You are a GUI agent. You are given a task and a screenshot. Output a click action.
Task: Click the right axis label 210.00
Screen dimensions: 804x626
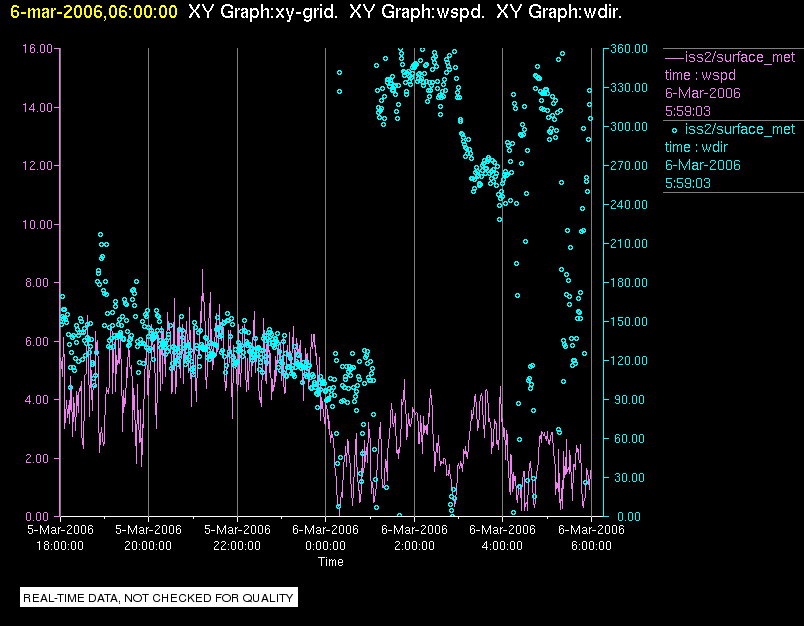coord(629,244)
